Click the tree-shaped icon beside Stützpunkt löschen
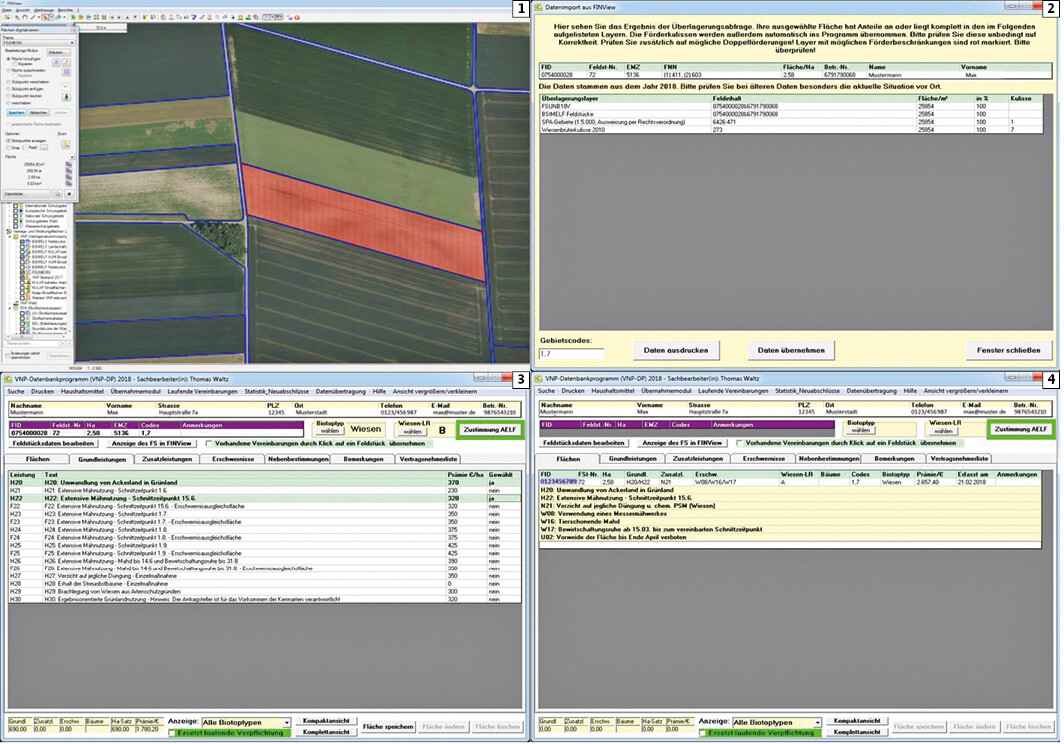1064x744 pixels. pos(66,97)
